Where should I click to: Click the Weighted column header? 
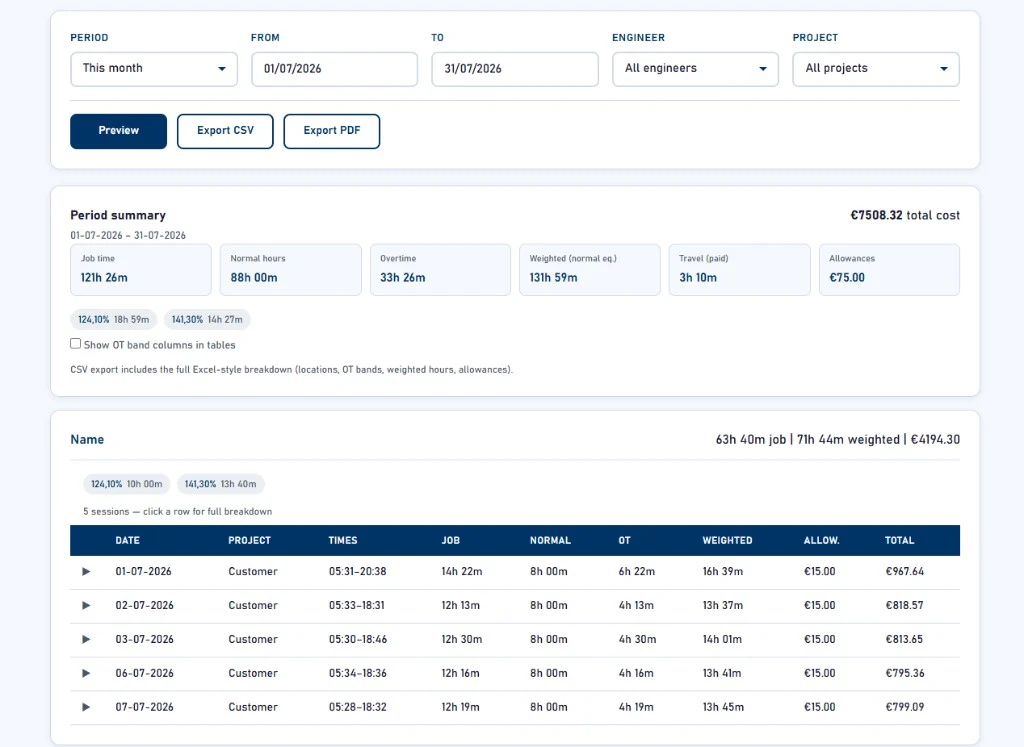(728, 541)
